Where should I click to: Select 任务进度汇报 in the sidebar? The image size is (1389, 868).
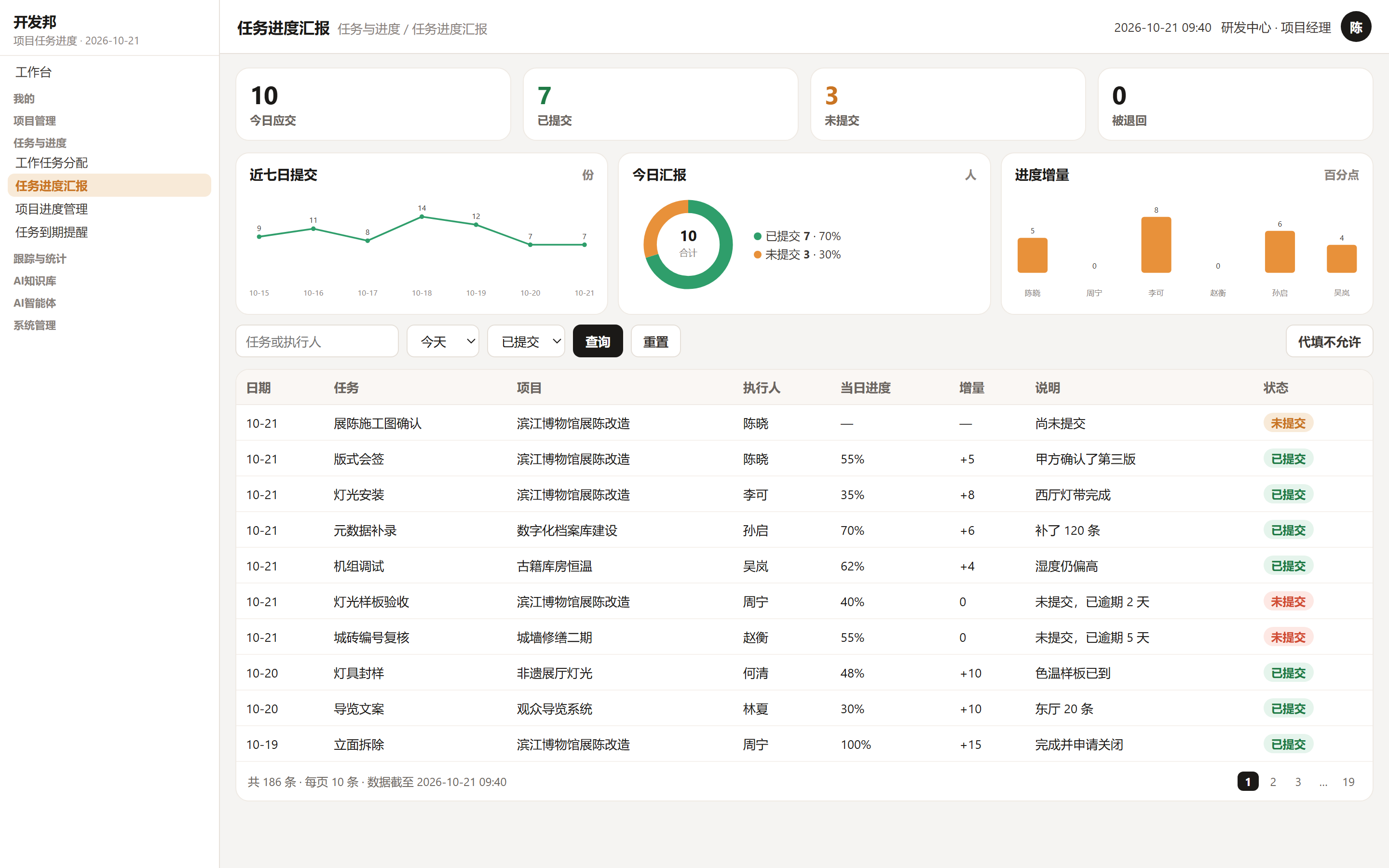click(109, 186)
